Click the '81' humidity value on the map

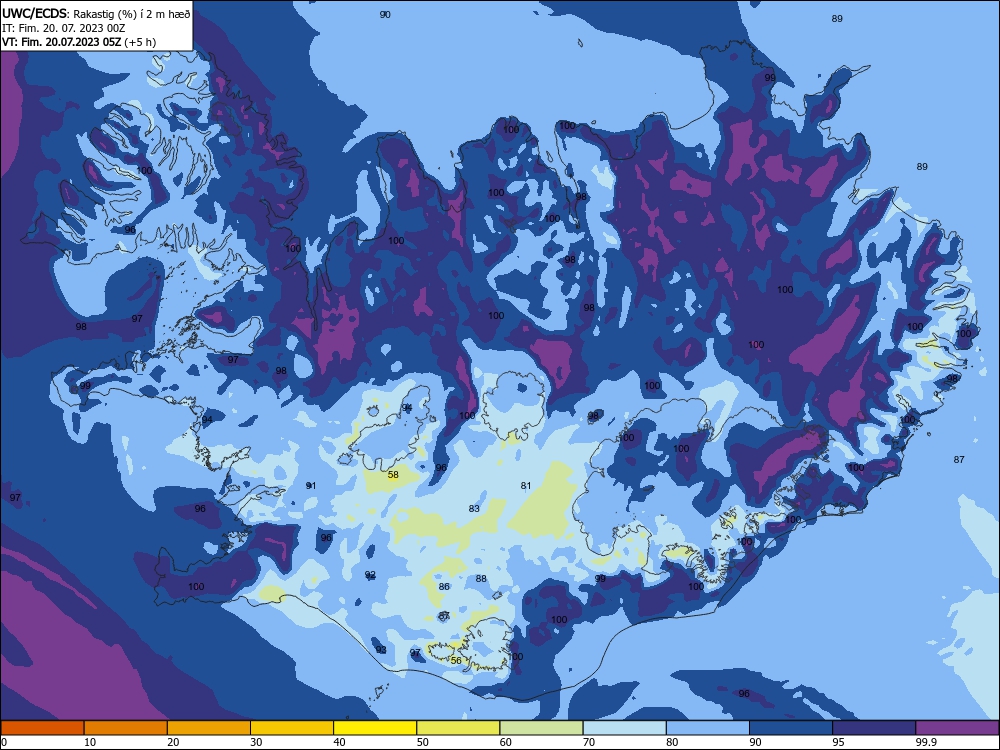coord(526,486)
